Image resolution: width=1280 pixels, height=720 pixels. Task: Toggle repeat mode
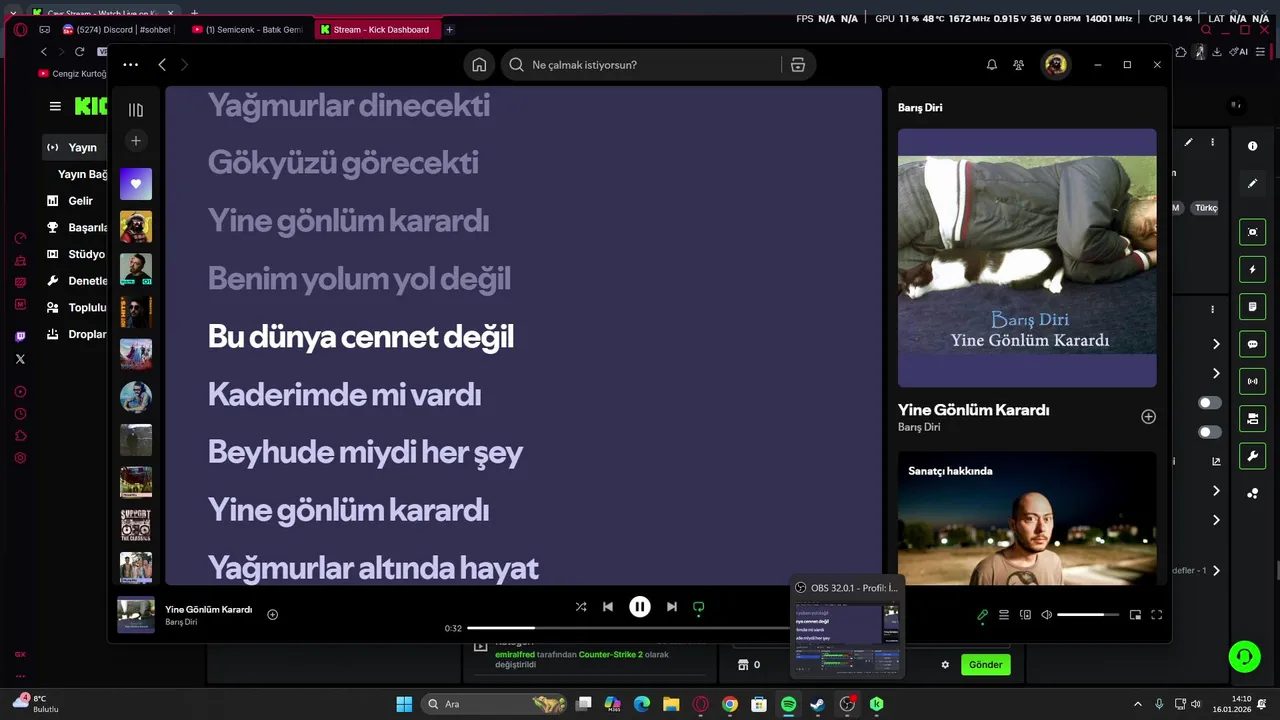tap(699, 607)
